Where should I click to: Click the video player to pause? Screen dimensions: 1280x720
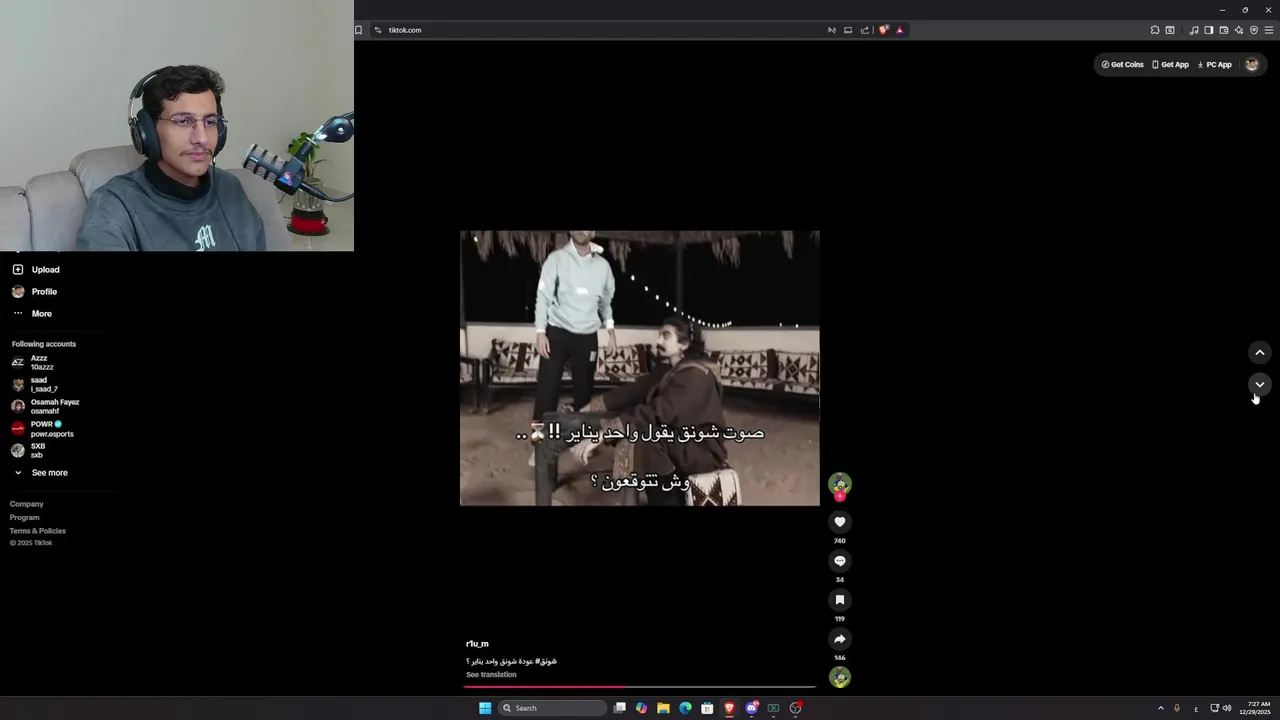(640, 368)
